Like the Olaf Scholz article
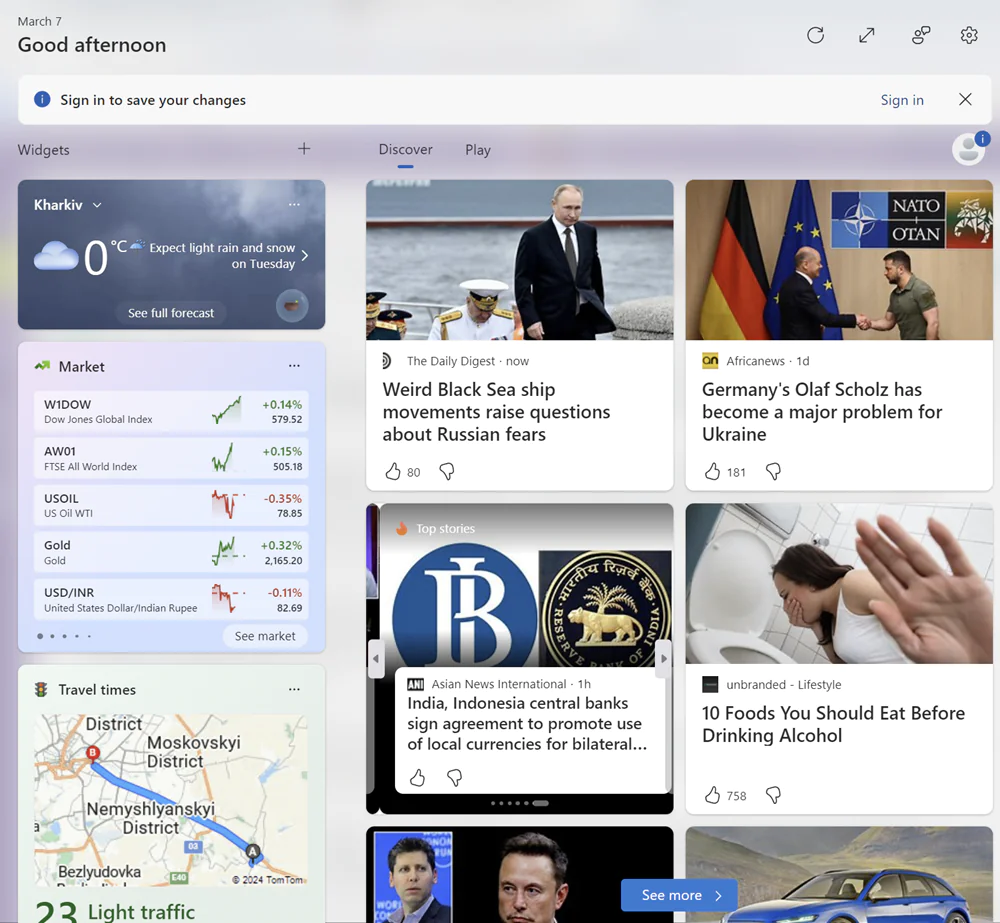This screenshot has width=1000, height=923. click(712, 472)
